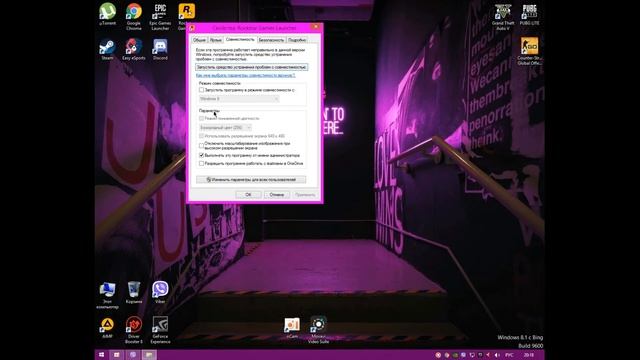Image resolution: width=640 pixels, height=360 pixels.
Task: Select the Этот компьютер desktop icon
Action: (107, 295)
